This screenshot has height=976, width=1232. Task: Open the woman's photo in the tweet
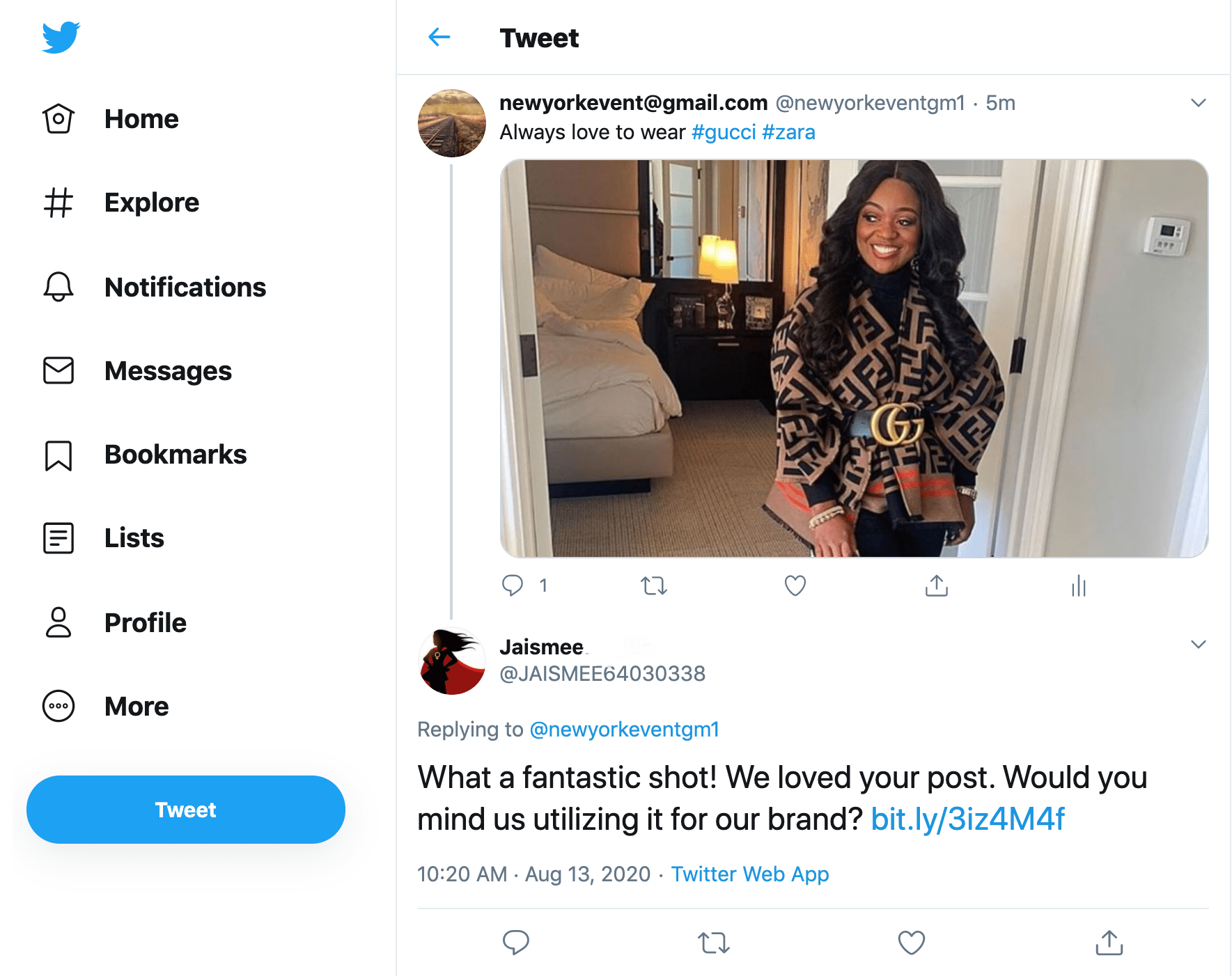click(x=854, y=359)
